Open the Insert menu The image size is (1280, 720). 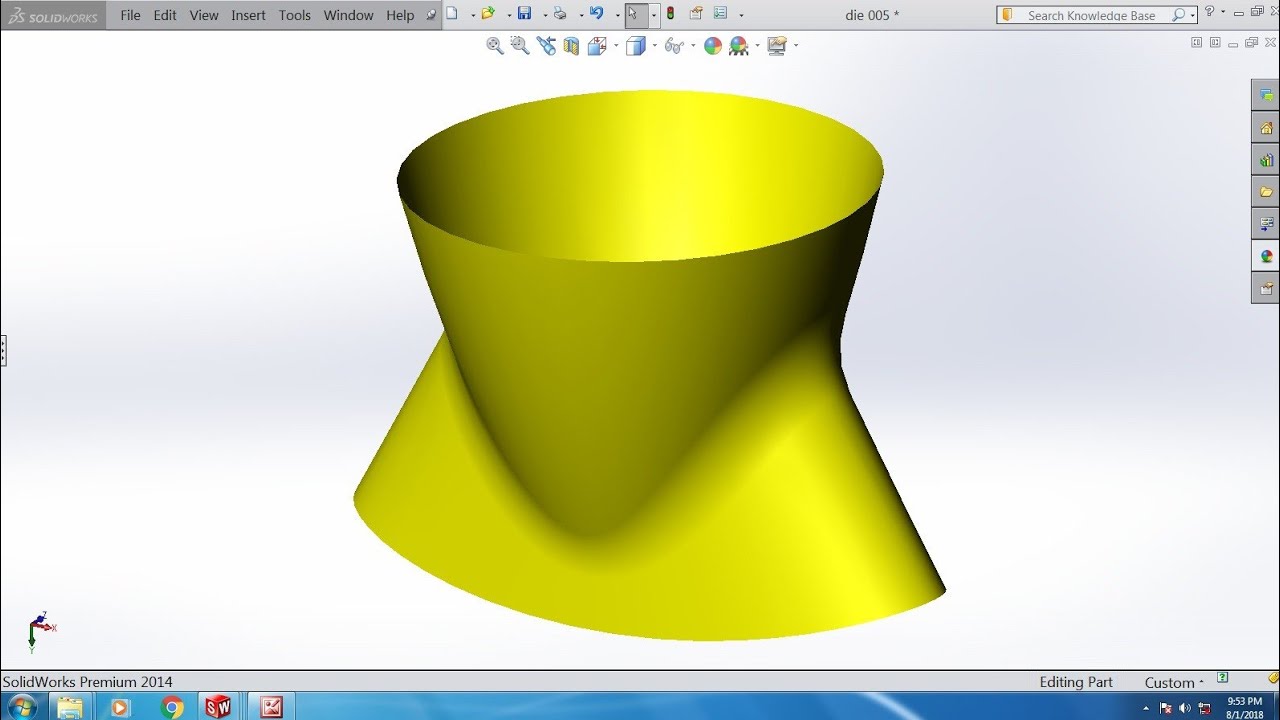pos(248,15)
